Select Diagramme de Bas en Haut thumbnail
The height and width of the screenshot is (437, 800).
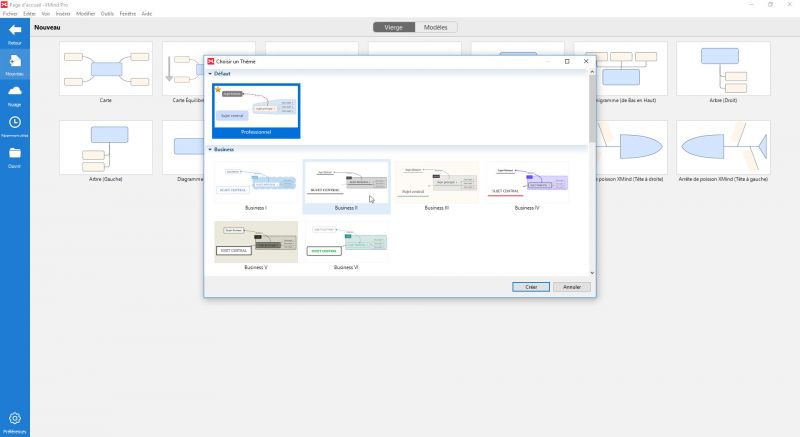632,68
